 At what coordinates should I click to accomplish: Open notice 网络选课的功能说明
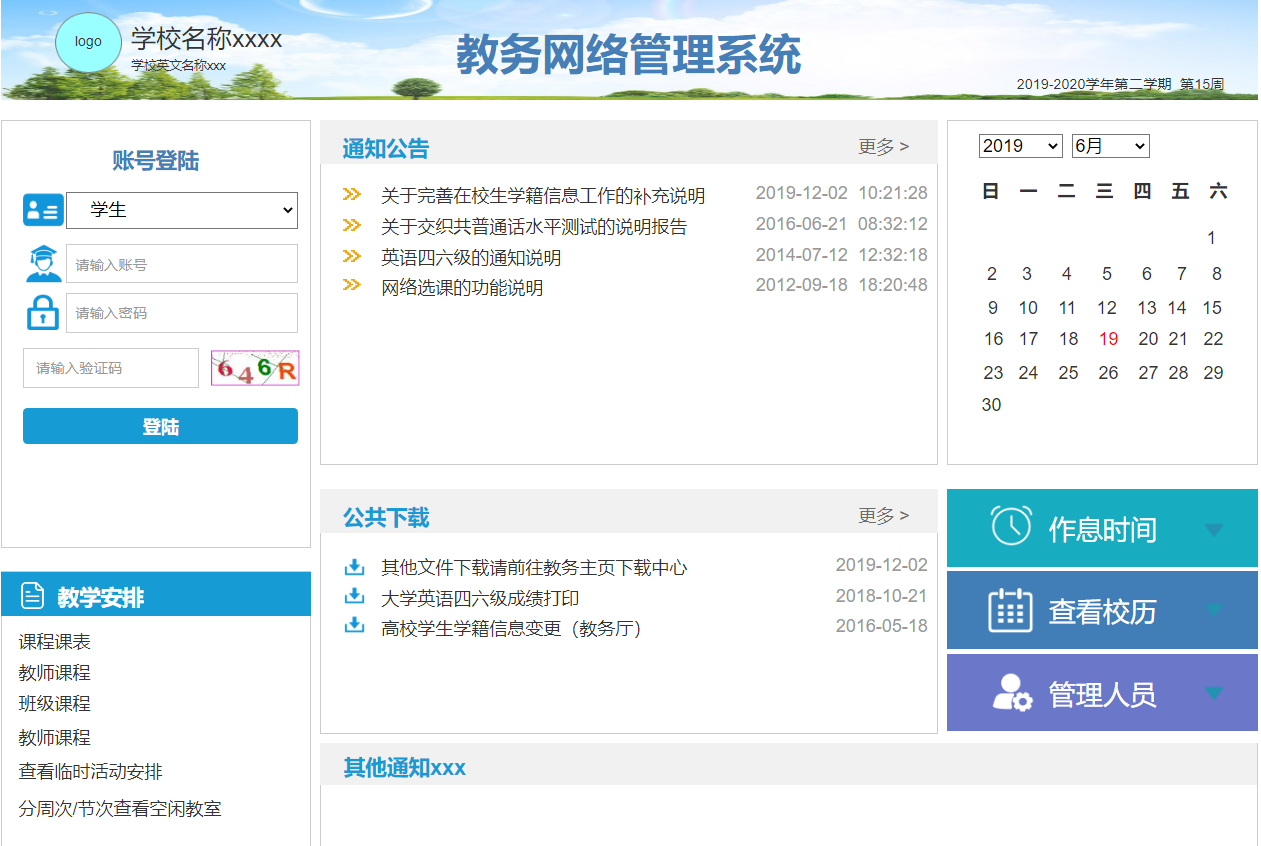[462, 288]
